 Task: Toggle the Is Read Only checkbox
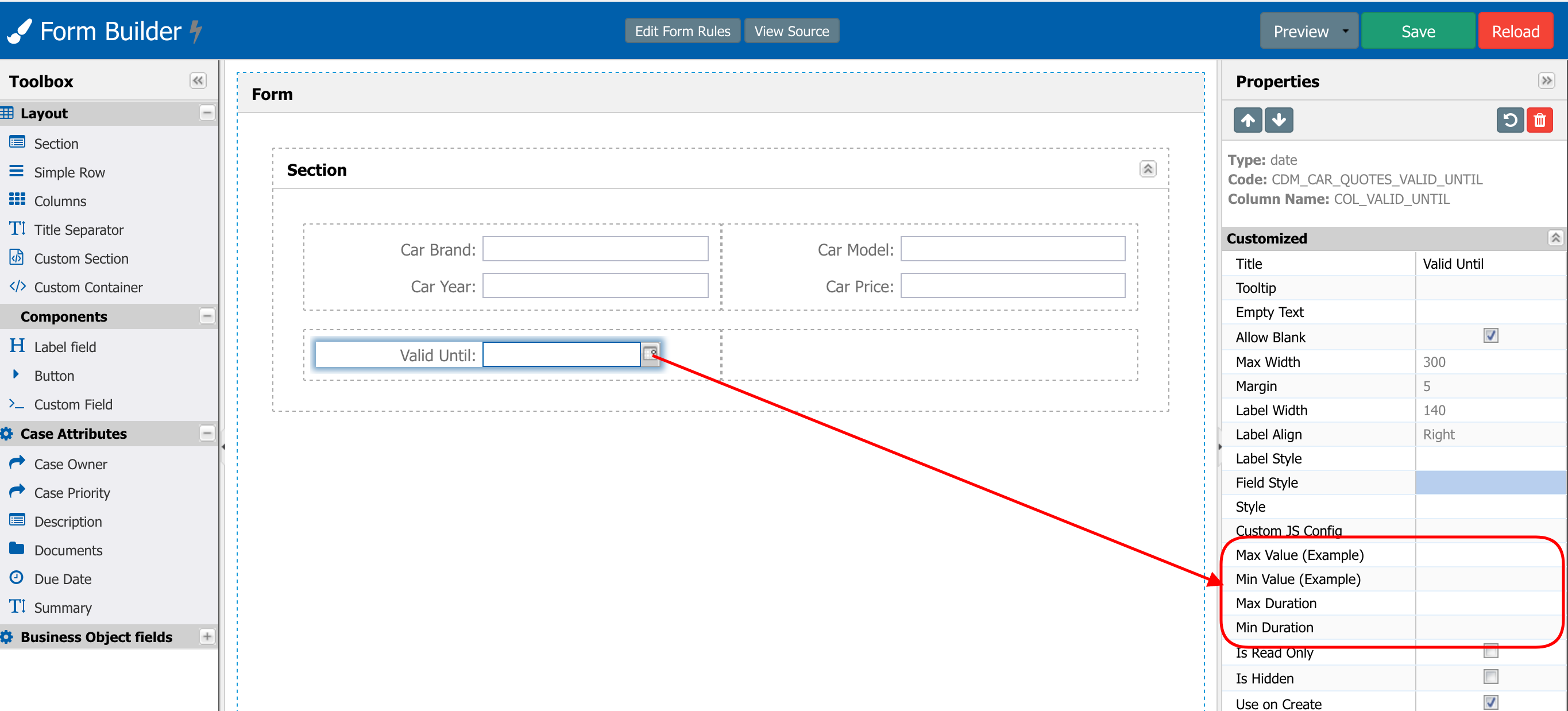[1490, 651]
